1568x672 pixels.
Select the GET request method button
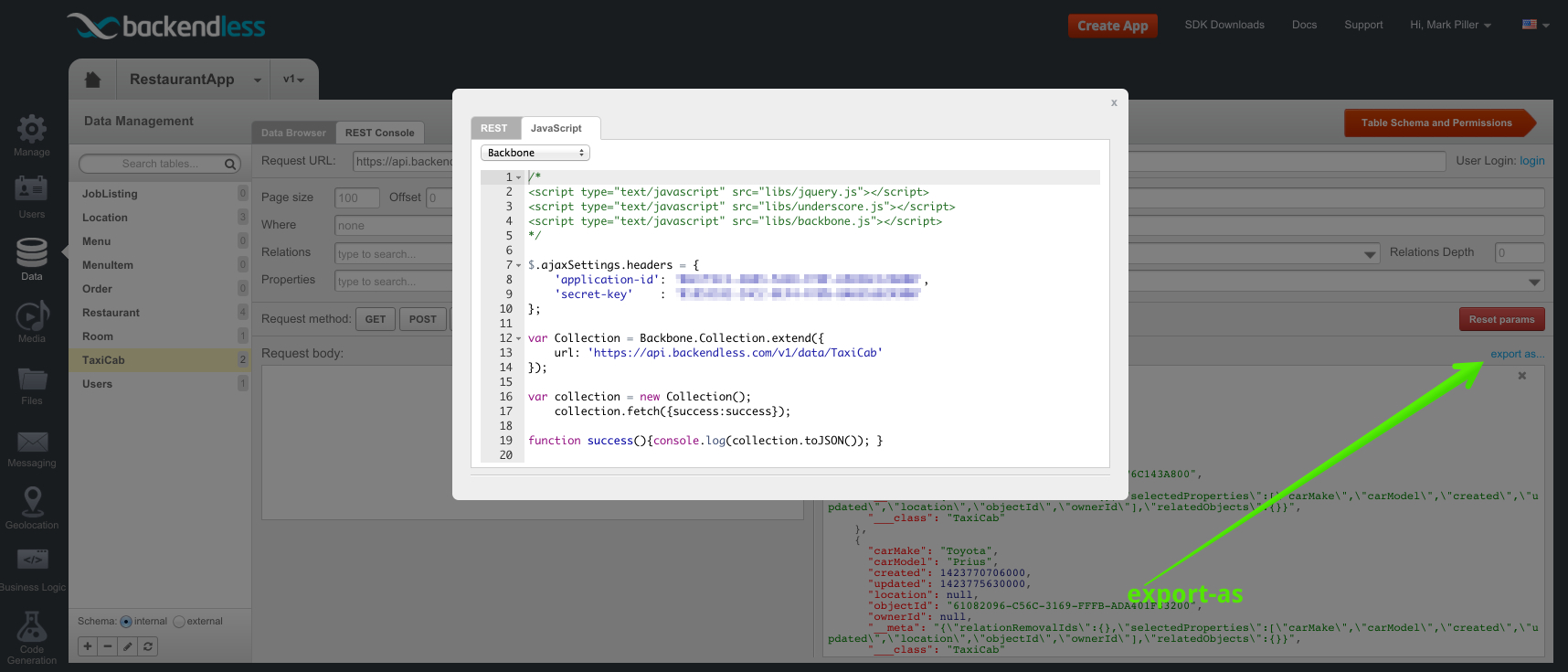[376, 319]
